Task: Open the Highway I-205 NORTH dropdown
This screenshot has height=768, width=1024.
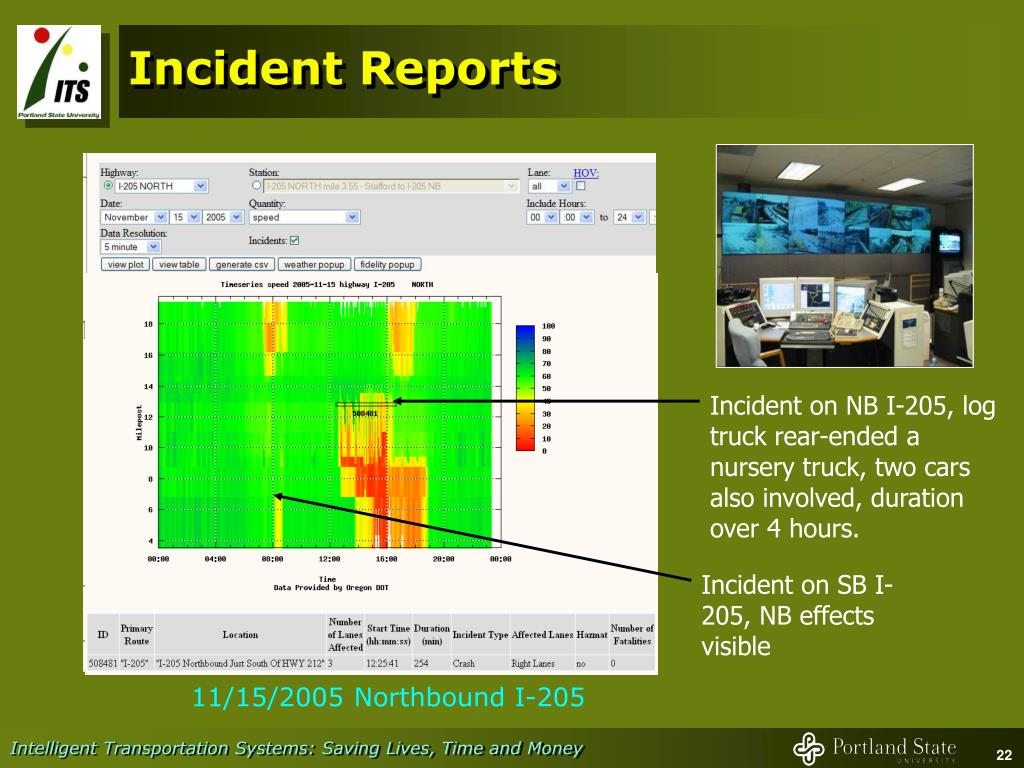Action: click(x=161, y=186)
